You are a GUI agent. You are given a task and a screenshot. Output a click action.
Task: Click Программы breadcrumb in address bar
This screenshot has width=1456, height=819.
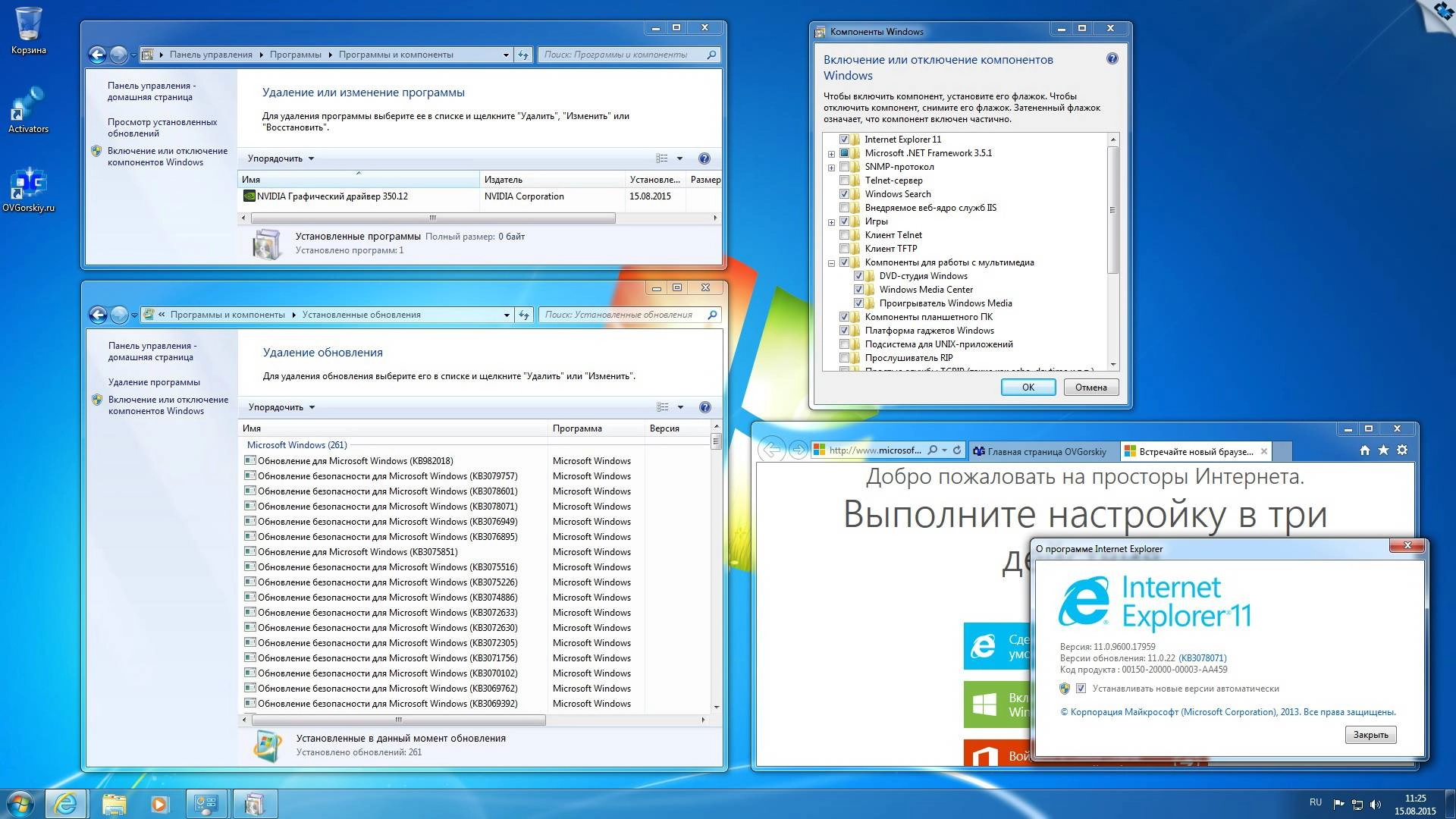(x=295, y=55)
